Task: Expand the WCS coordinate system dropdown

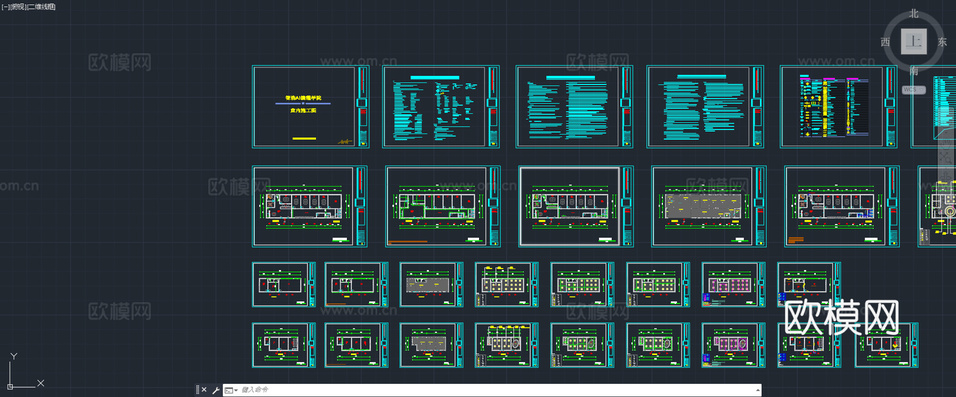Action: point(913,90)
